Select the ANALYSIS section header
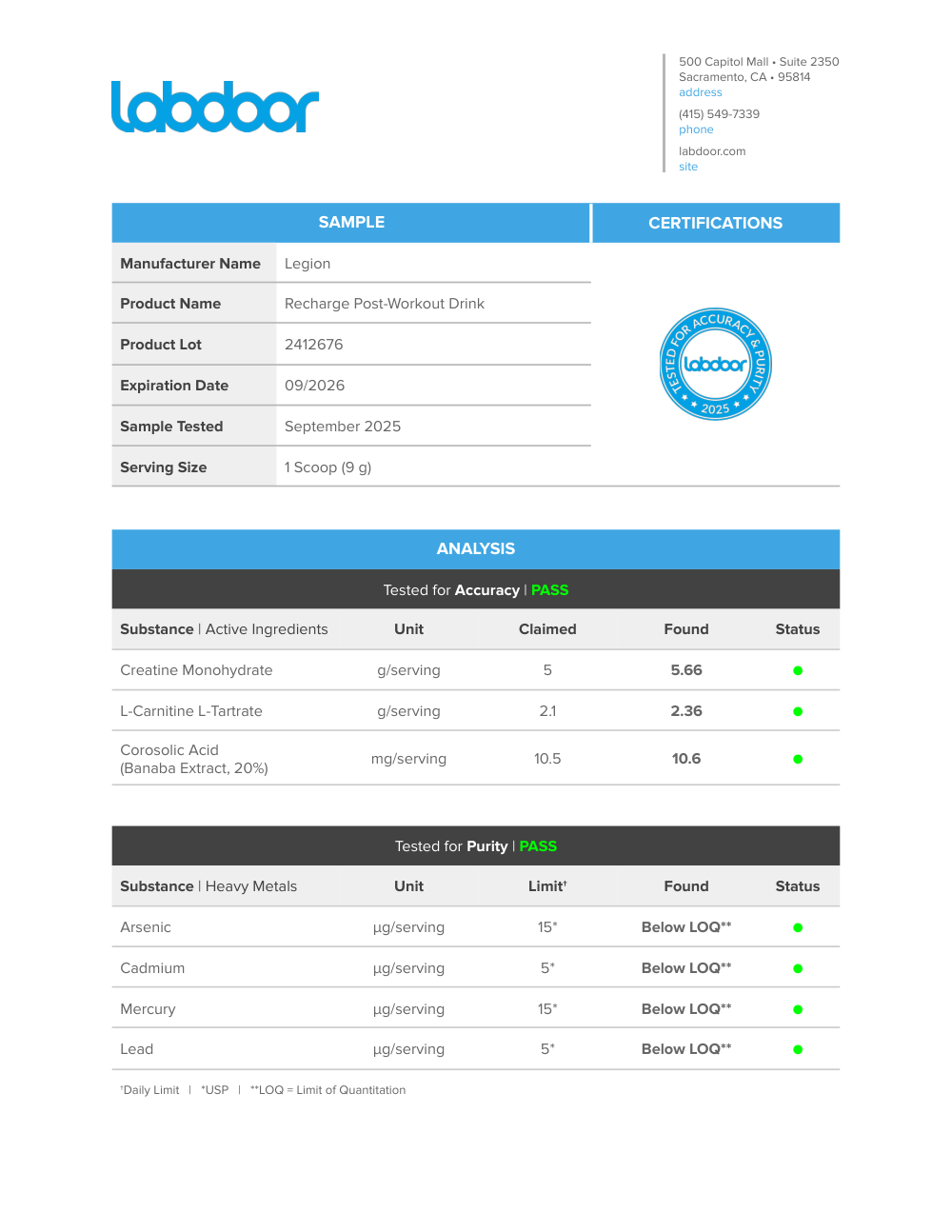The height and width of the screenshot is (1232, 952). tap(475, 548)
